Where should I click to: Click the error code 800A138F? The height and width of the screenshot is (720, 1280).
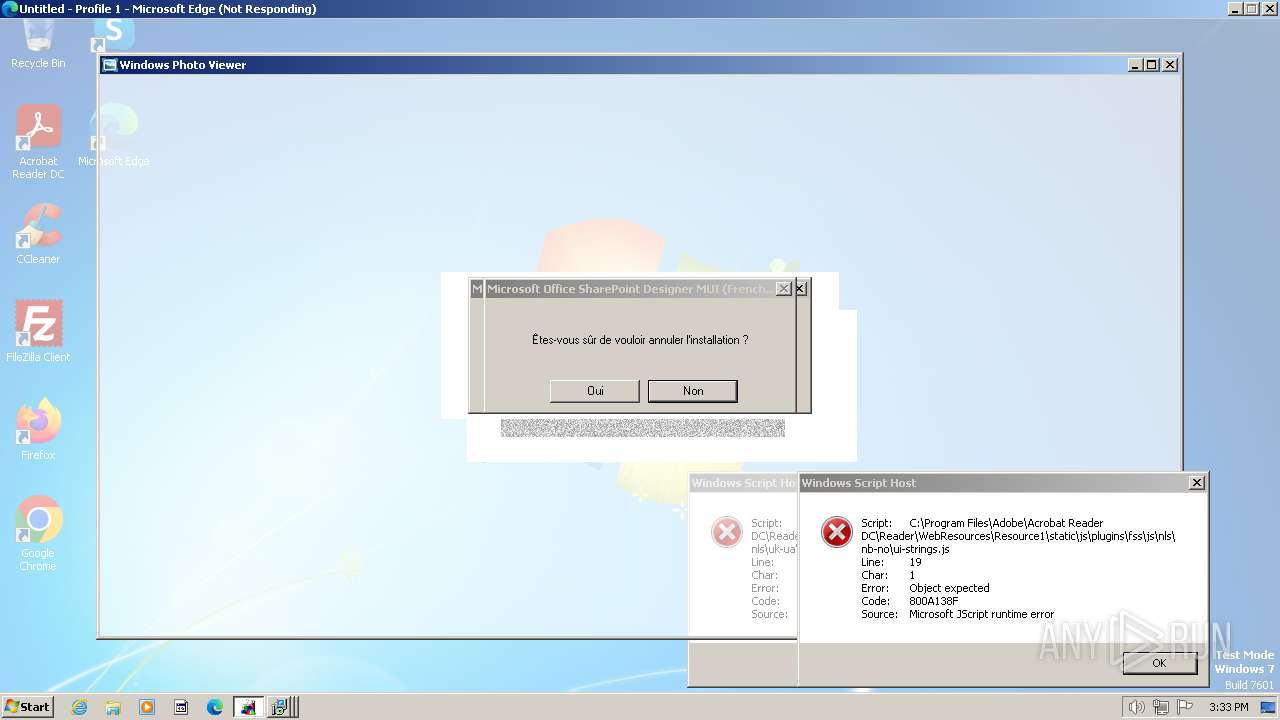coord(934,601)
